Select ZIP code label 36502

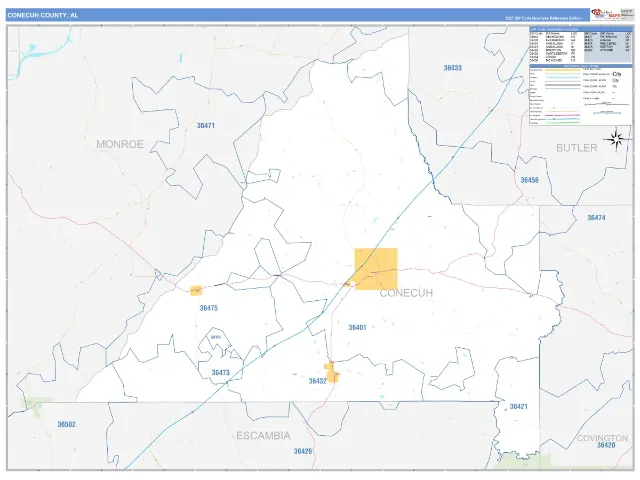[67, 424]
